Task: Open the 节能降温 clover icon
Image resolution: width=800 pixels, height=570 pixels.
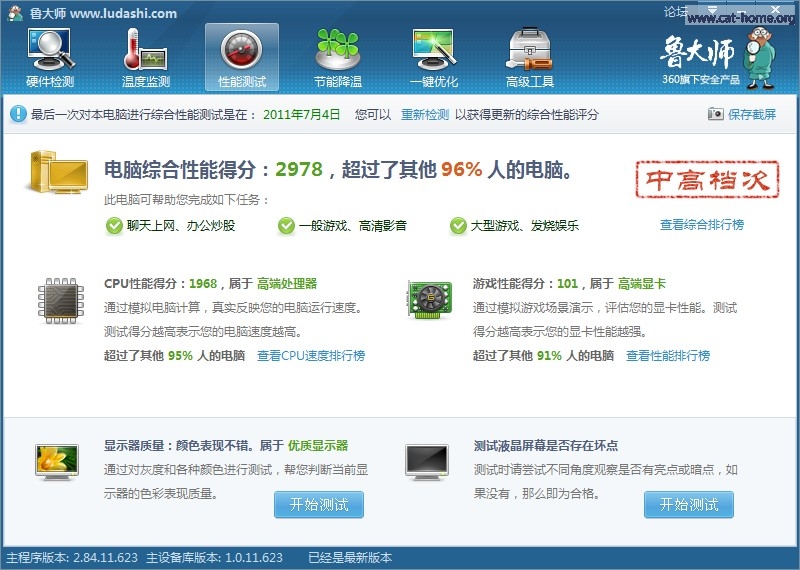Action: pyautogui.click(x=338, y=58)
